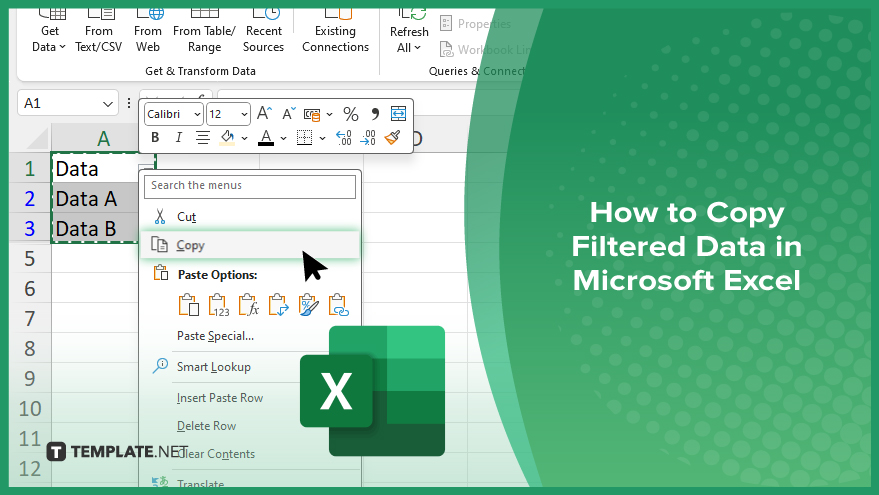Decrease decimal places
This screenshot has height=495, width=879.
(368, 137)
